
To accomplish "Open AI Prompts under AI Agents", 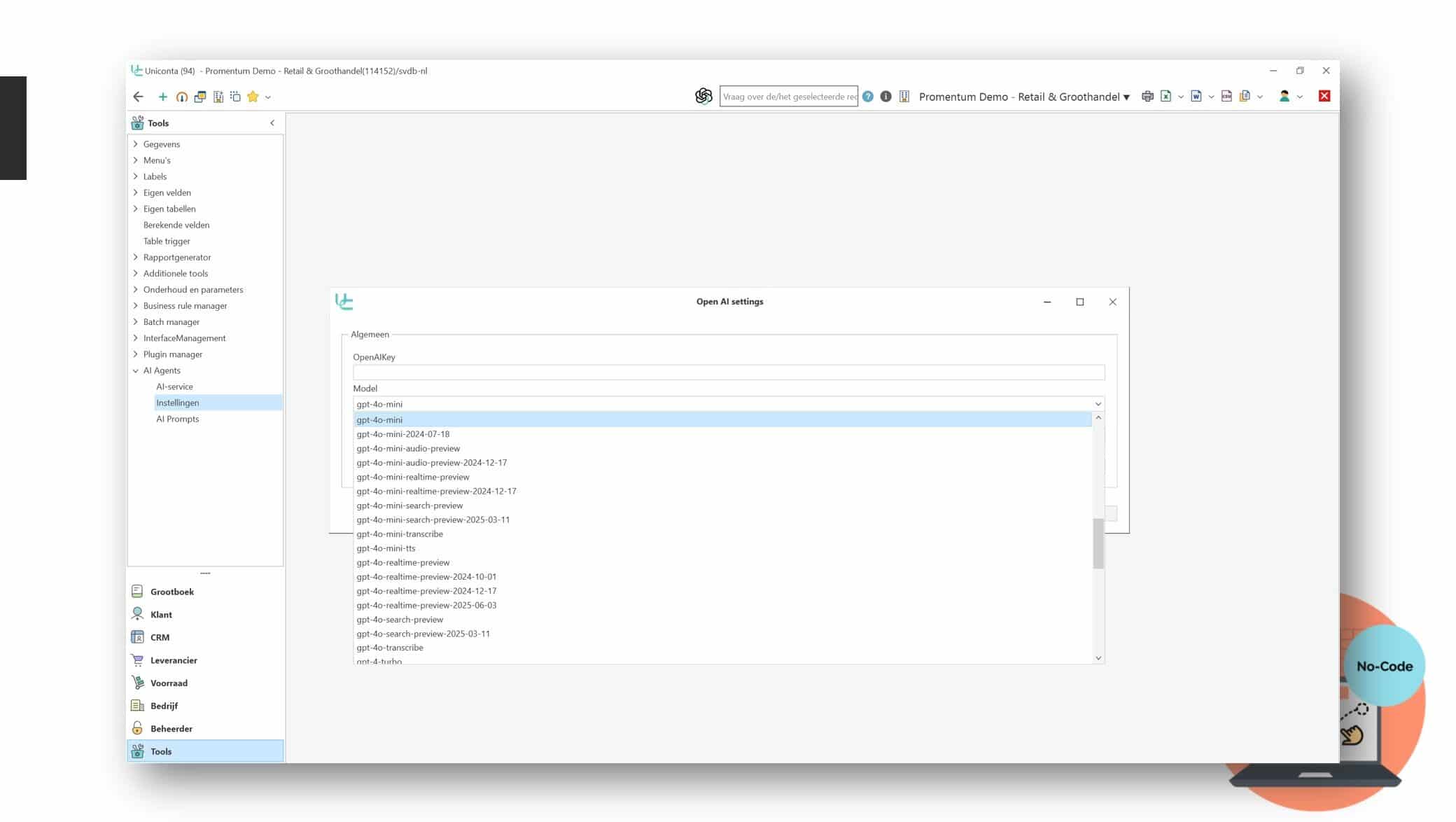I will pyautogui.click(x=177, y=419).
